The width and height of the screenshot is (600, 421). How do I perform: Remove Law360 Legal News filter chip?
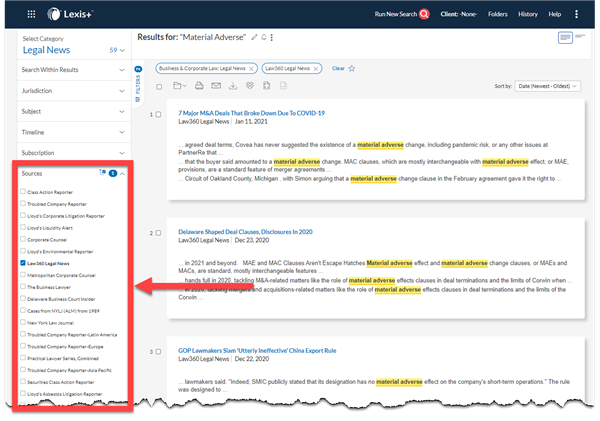[316, 69]
